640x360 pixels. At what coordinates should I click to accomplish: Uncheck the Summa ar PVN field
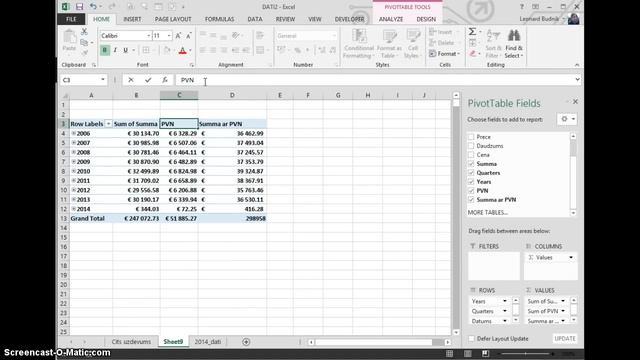(x=471, y=200)
